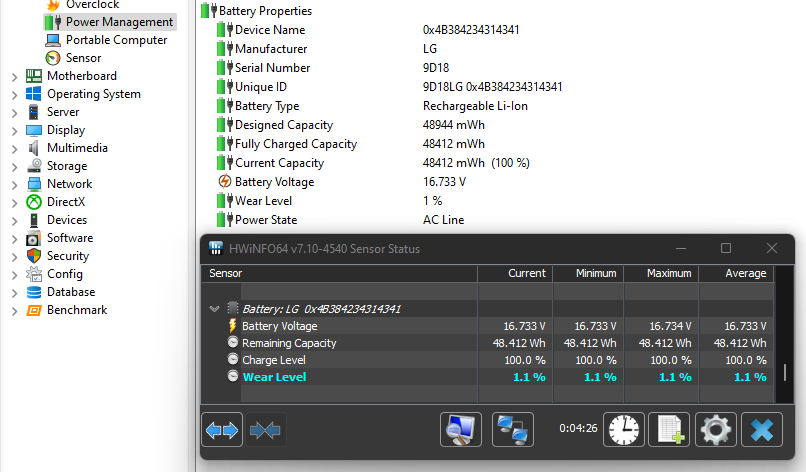
Task: Select the Device Name property row
Action: tap(368, 30)
